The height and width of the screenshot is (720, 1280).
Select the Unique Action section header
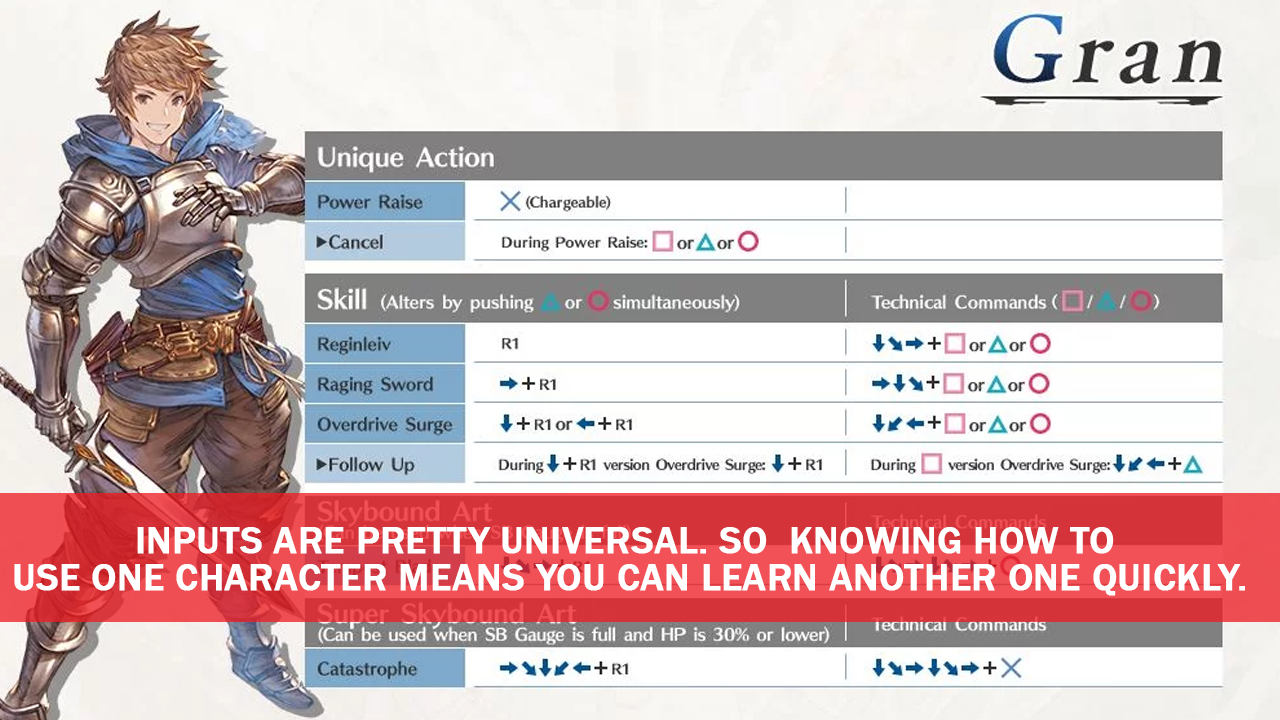tap(406, 157)
